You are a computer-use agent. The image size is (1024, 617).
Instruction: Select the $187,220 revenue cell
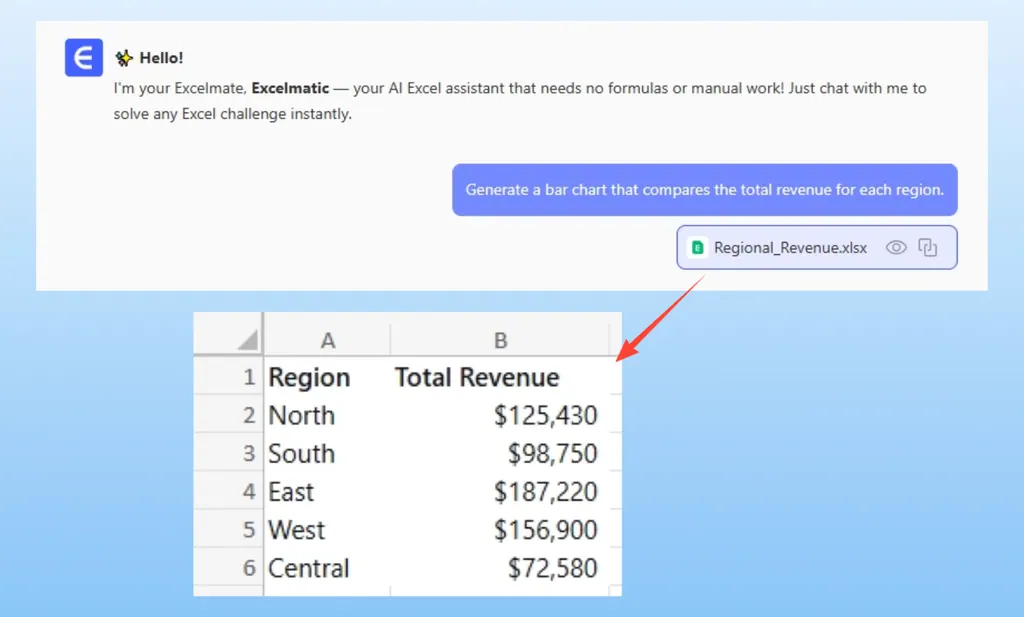545,492
